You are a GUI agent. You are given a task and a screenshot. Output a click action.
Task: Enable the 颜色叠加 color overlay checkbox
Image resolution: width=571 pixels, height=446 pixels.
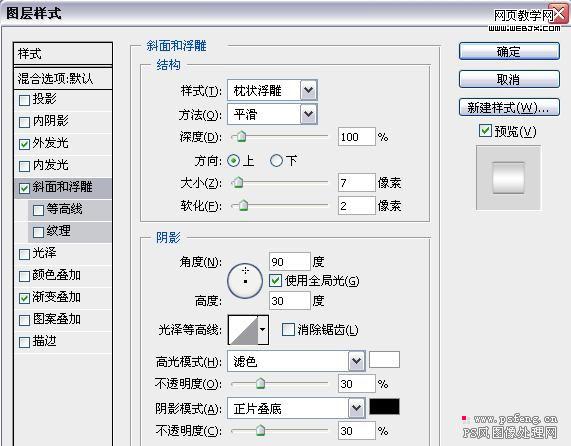24,276
